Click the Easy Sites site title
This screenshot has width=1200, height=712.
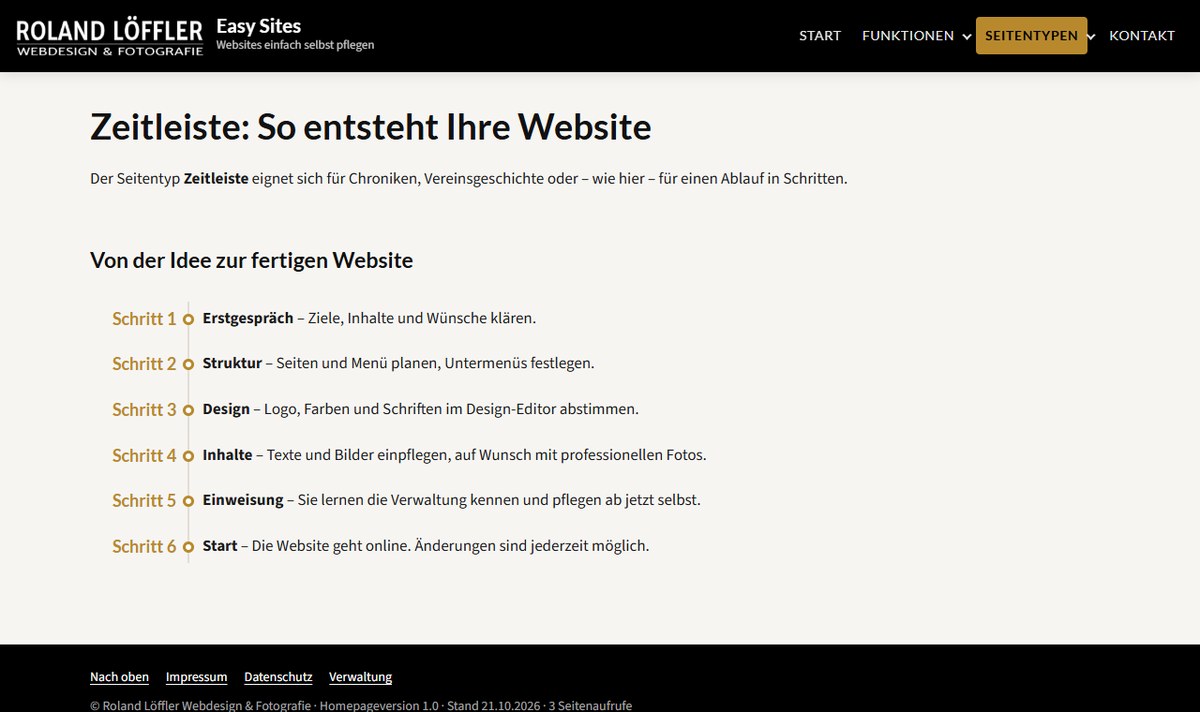[x=258, y=26]
